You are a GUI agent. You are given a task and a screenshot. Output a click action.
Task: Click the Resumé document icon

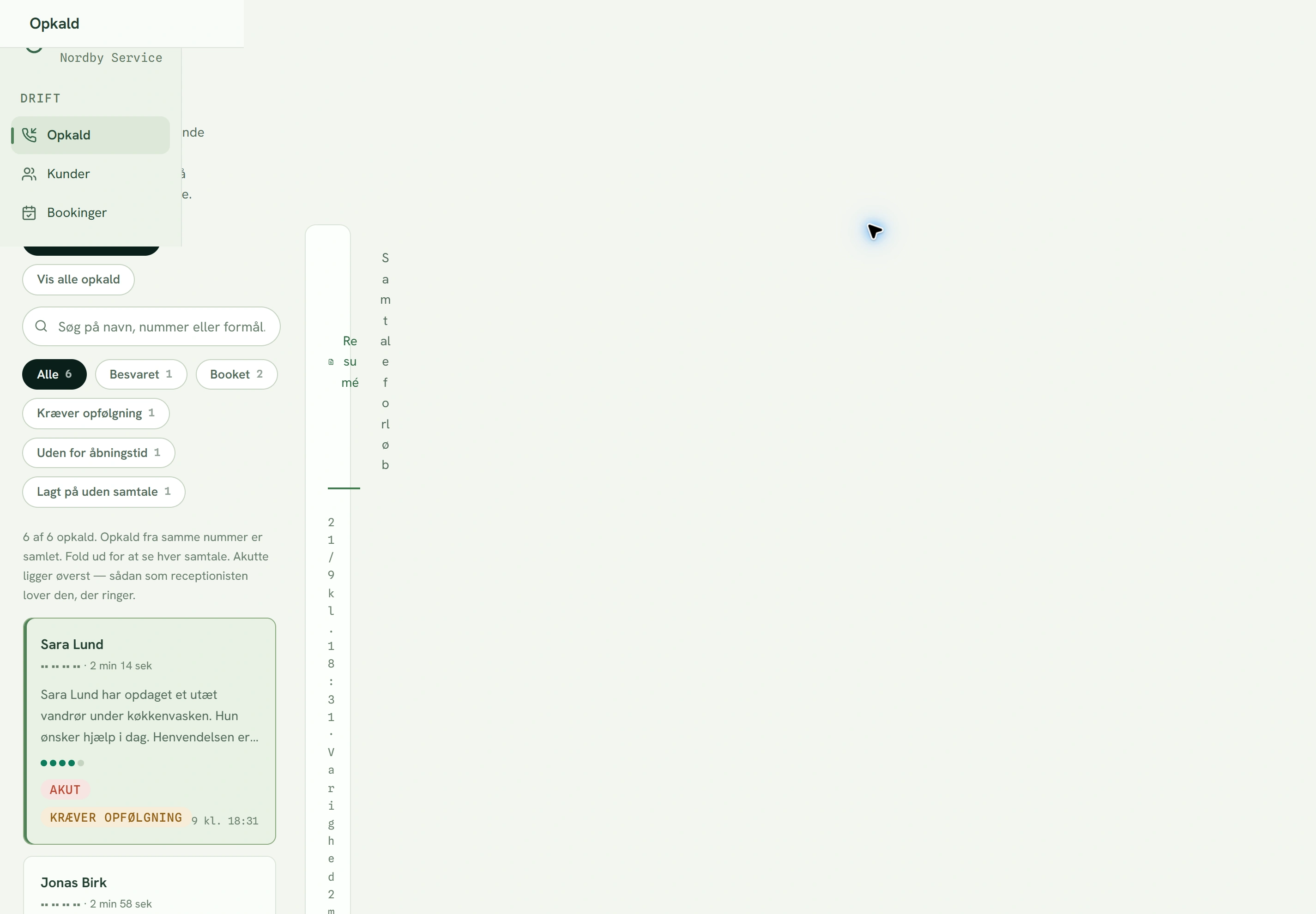331,362
